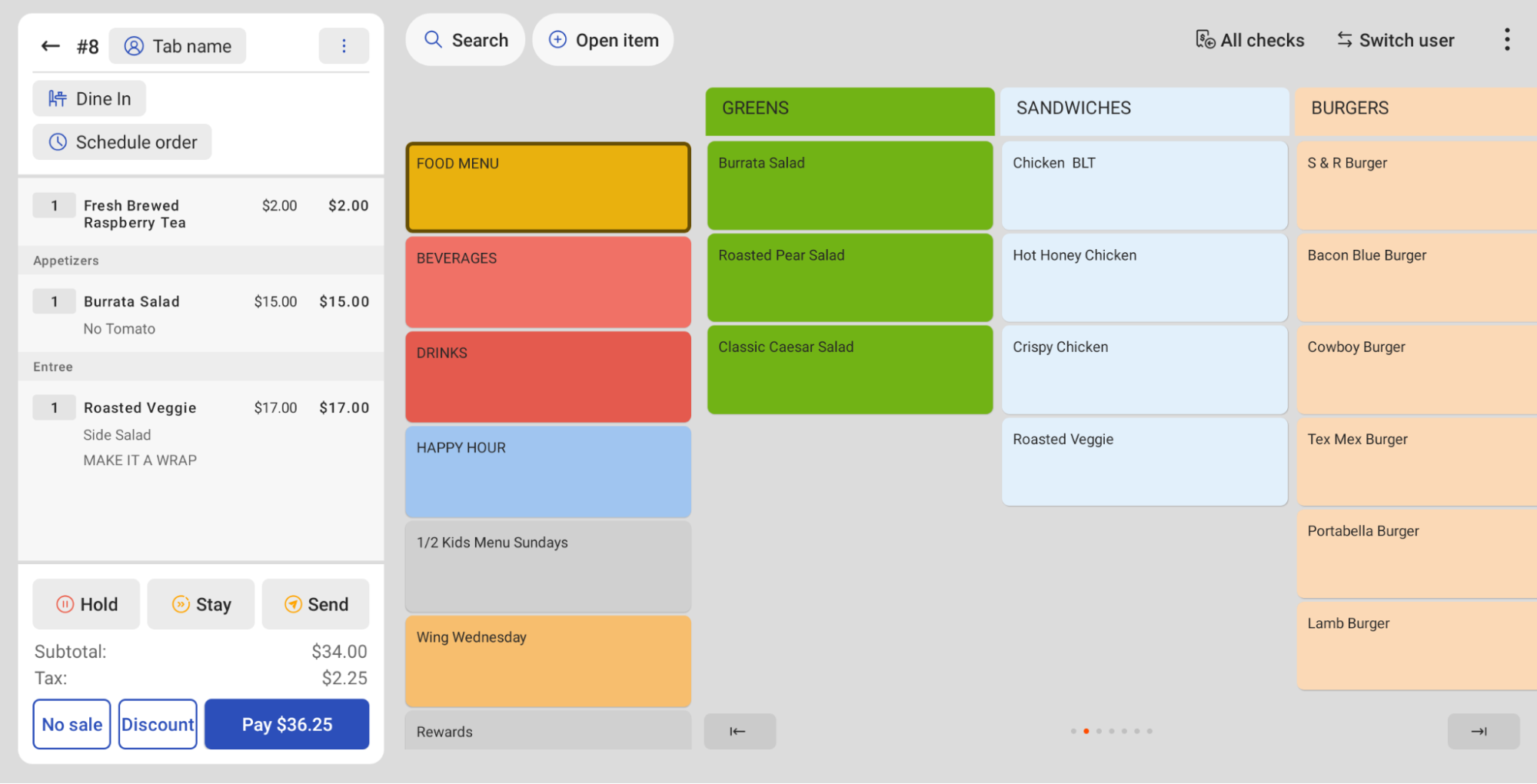This screenshot has width=1537, height=784.
Task: Select the Dine In option
Action: coord(88,98)
